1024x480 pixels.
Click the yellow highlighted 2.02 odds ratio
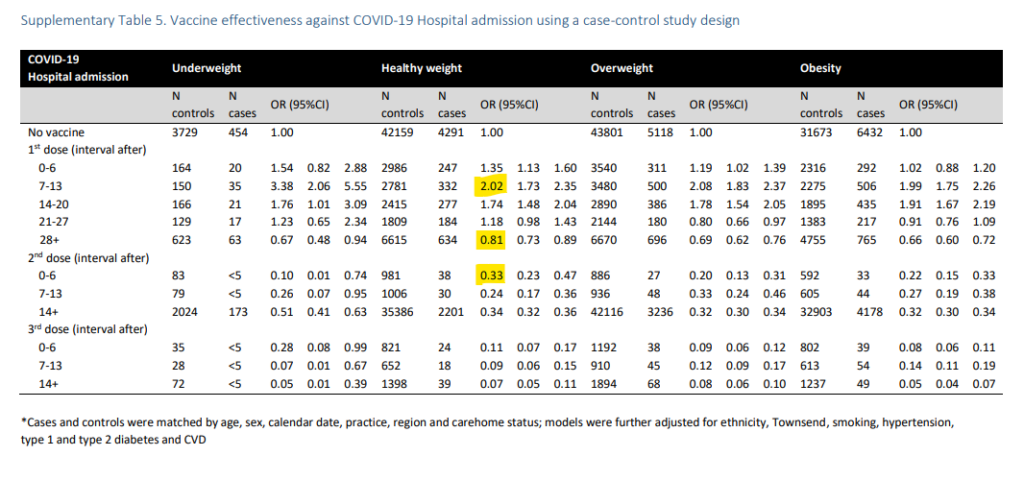(x=492, y=184)
